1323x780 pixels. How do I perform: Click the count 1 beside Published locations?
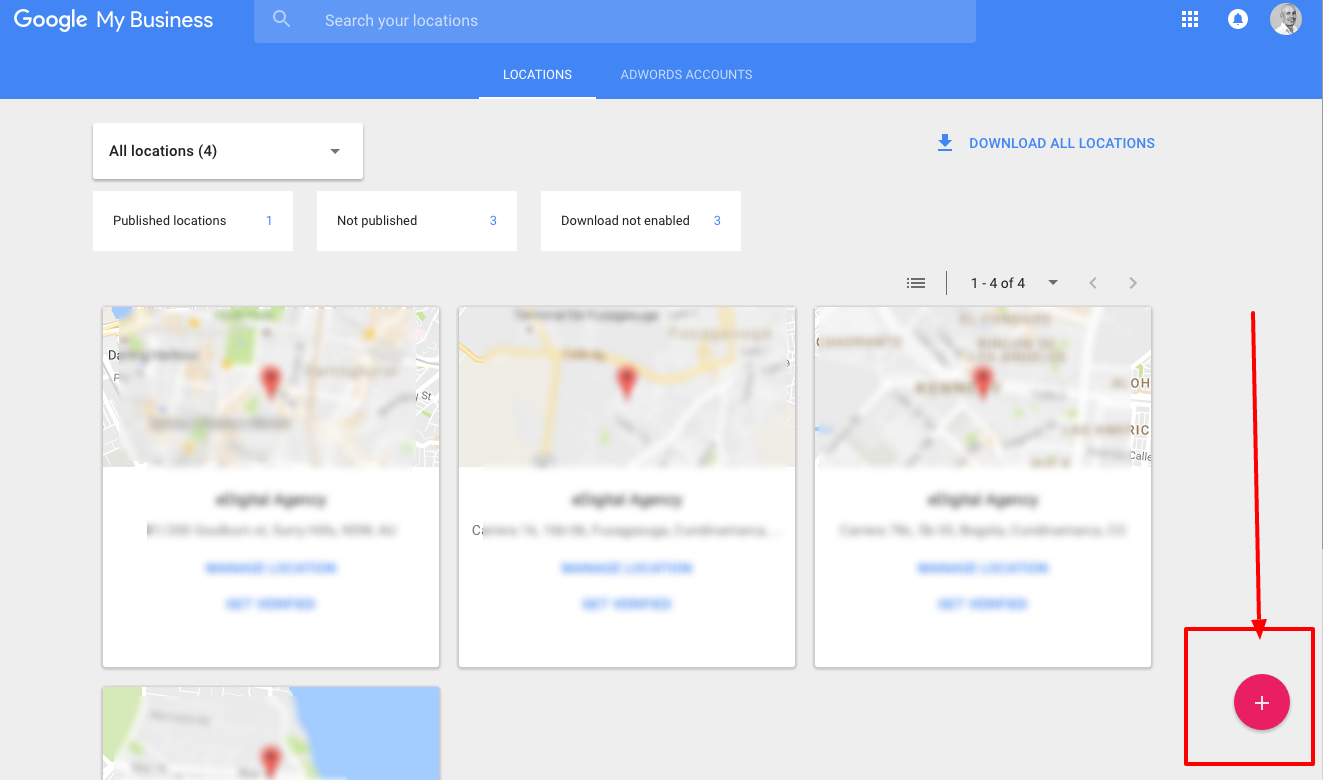269,221
